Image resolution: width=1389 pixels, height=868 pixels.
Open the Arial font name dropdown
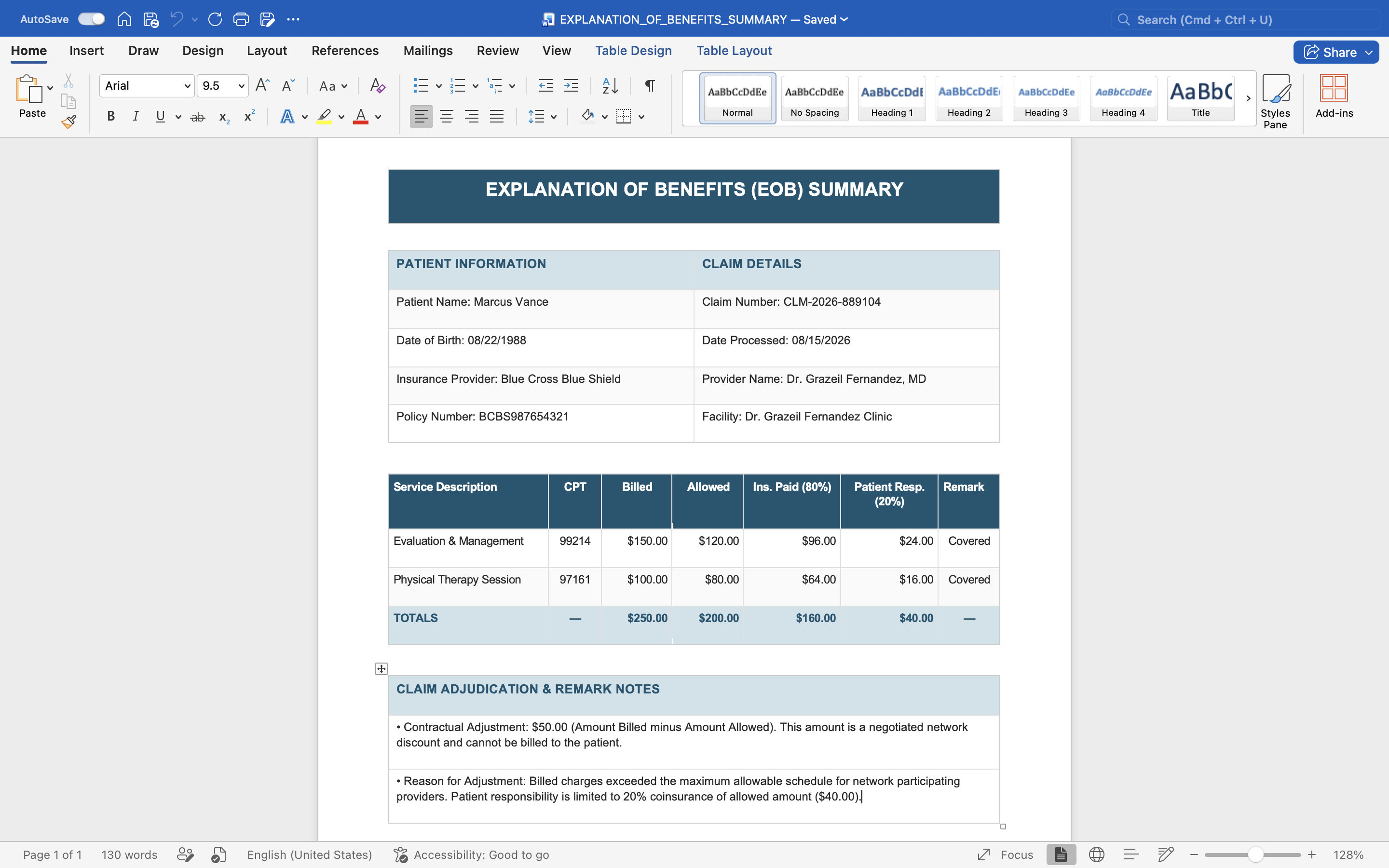tap(187, 86)
